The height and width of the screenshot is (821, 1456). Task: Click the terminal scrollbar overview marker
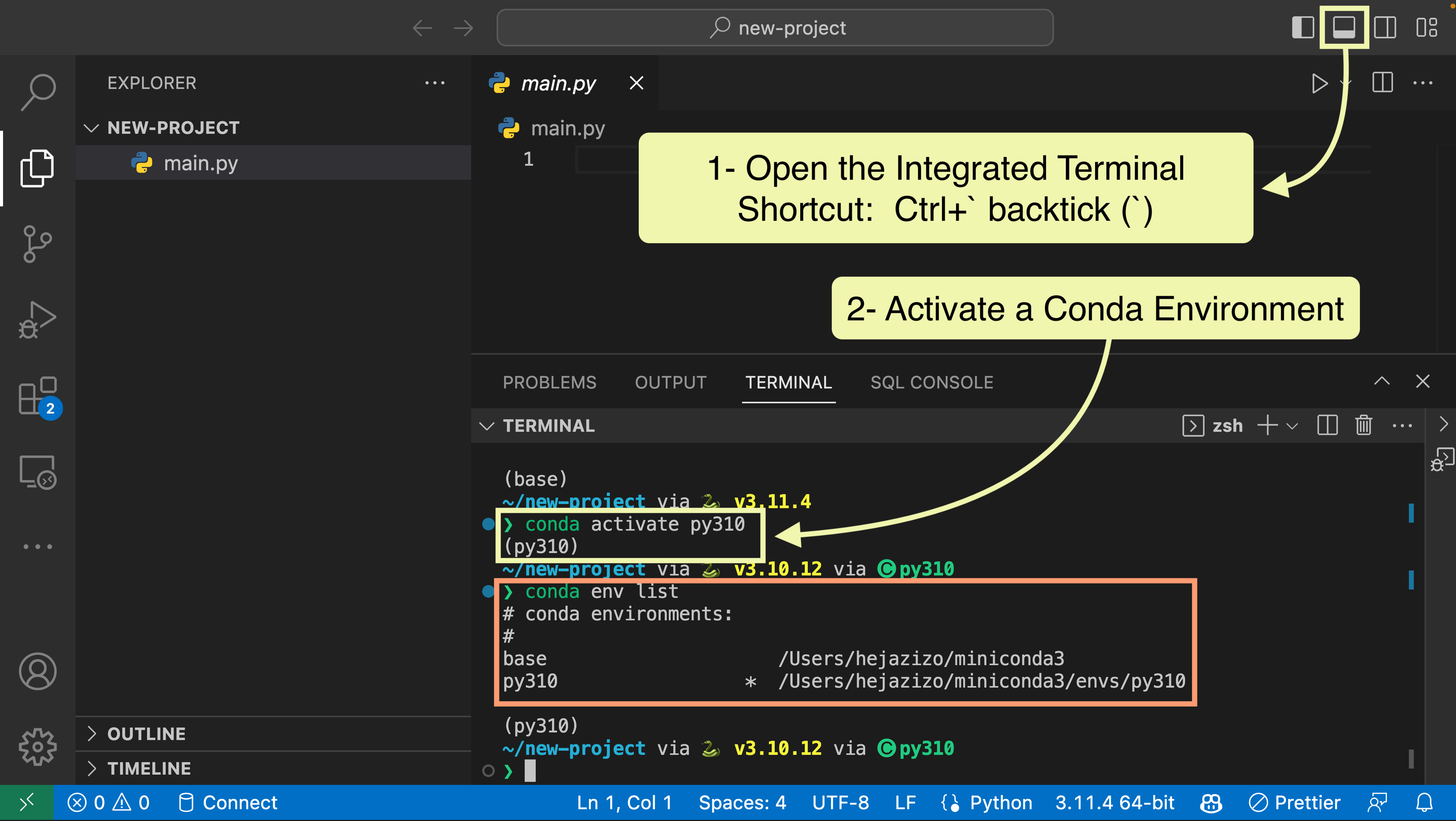click(1411, 513)
